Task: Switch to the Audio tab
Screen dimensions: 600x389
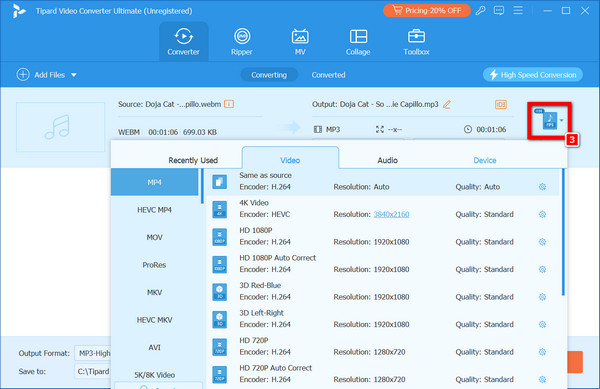Action: (387, 160)
